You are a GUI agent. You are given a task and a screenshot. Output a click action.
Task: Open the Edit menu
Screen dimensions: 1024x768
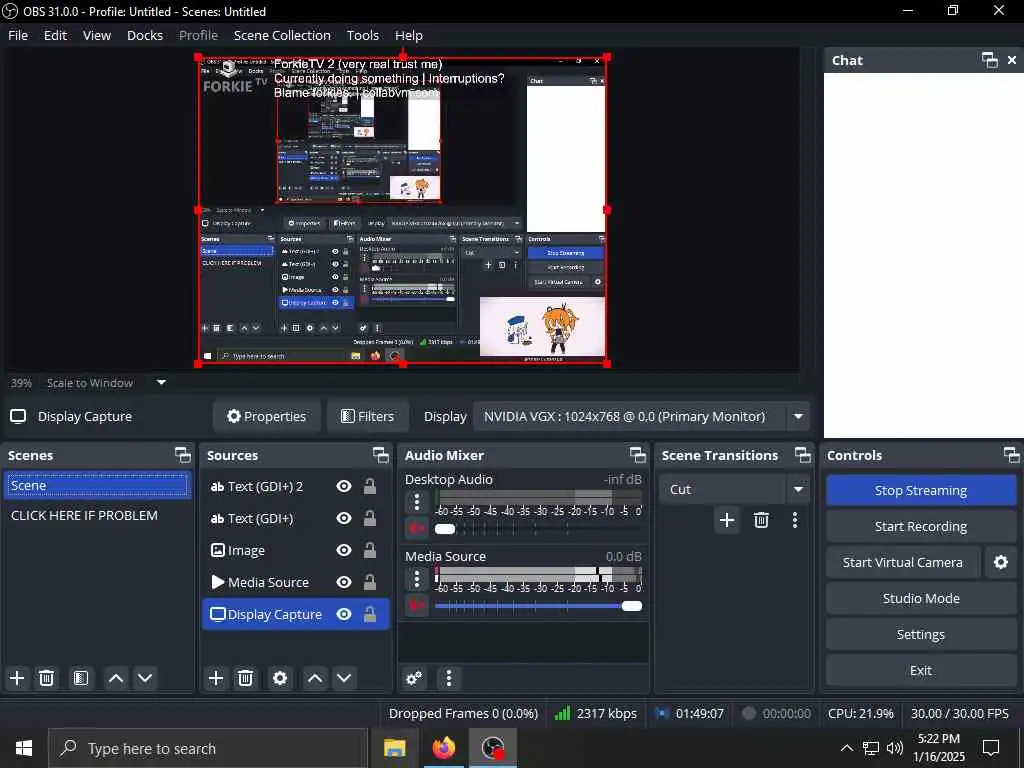[56, 35]
